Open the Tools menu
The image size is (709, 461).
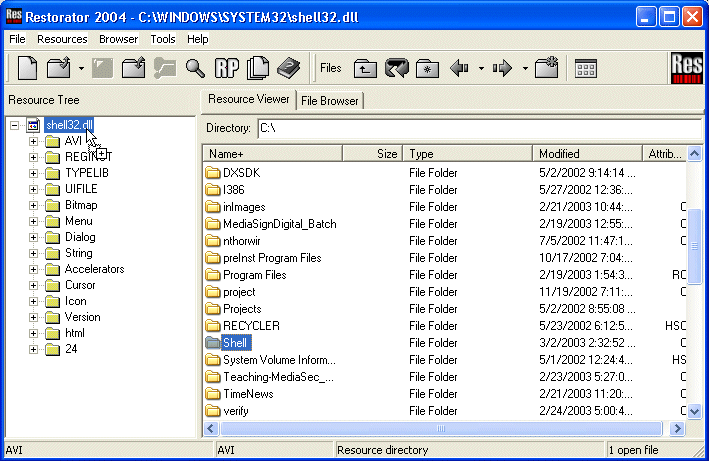point(163,39)
